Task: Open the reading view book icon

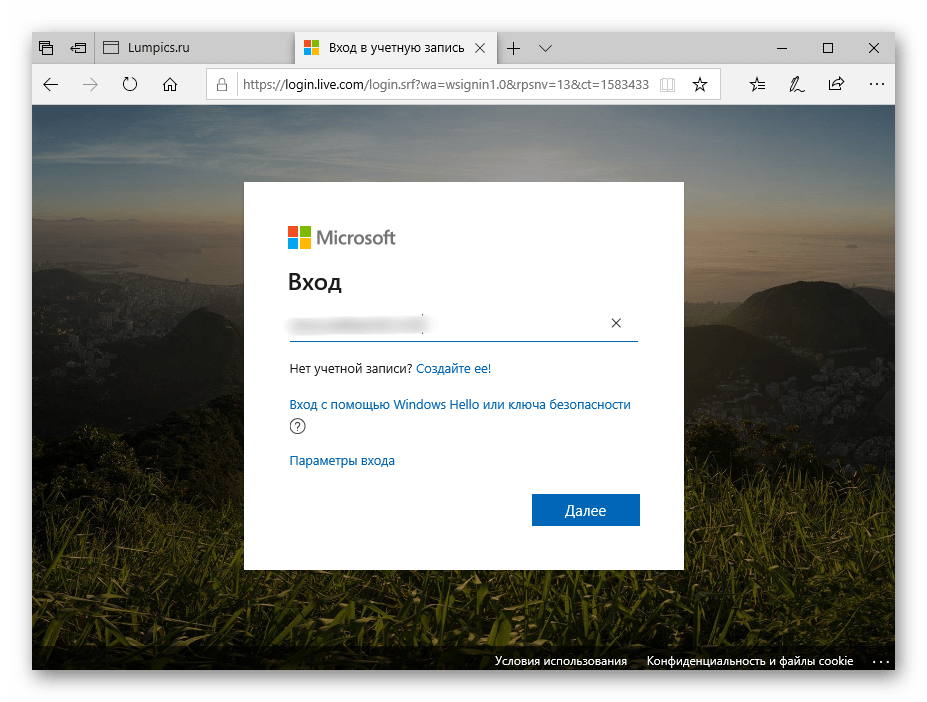Action: 667,85
